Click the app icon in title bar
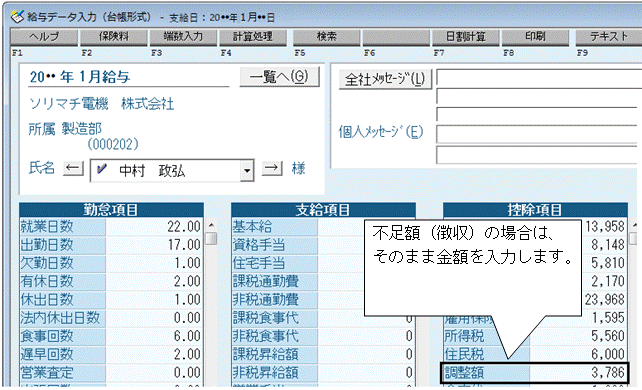Viewport: 642px width, 390px height. tap(17, 17)
